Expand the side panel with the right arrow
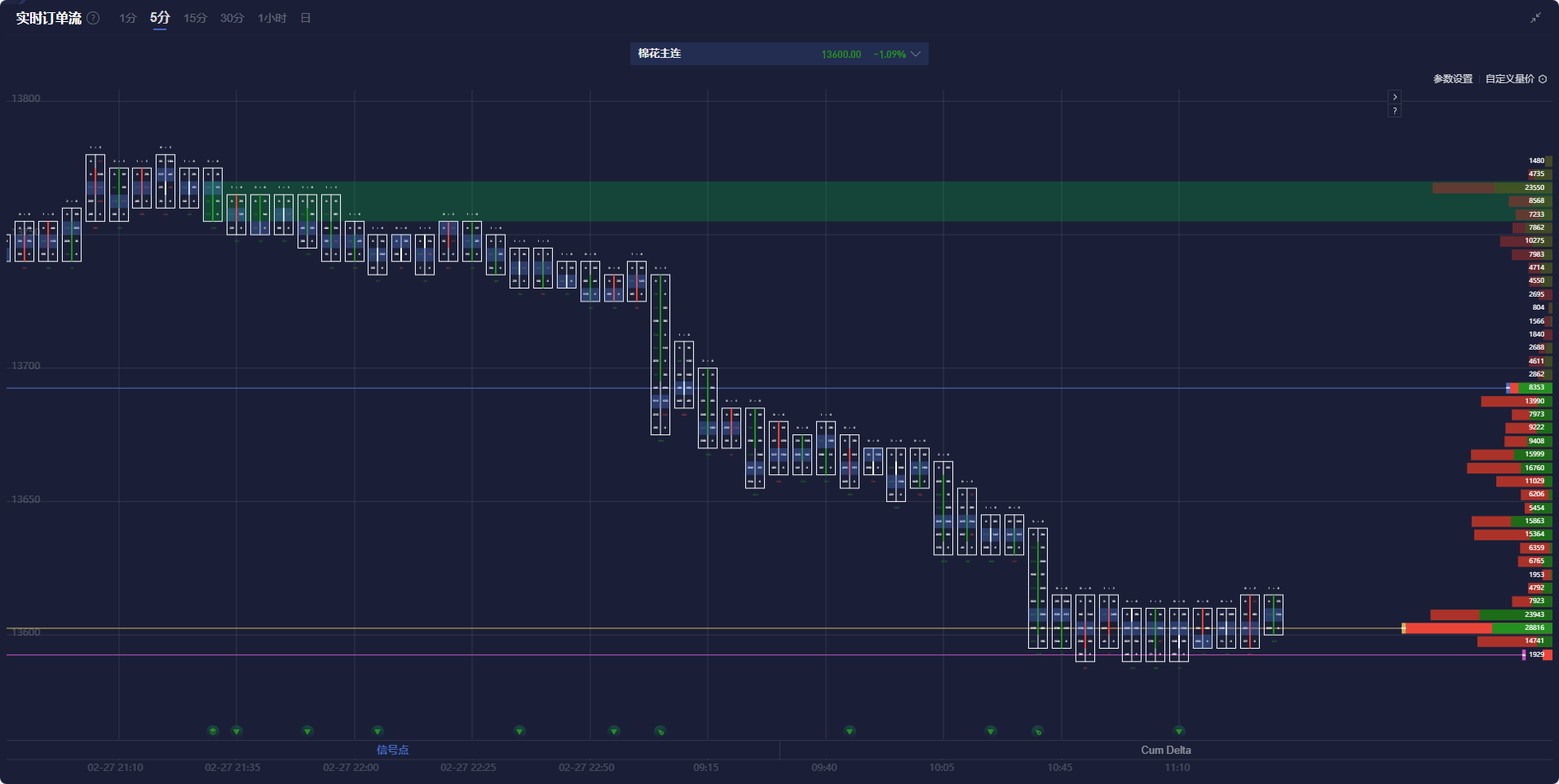The width and height of the screenshot is (1559, 784). coord(1394,97)
